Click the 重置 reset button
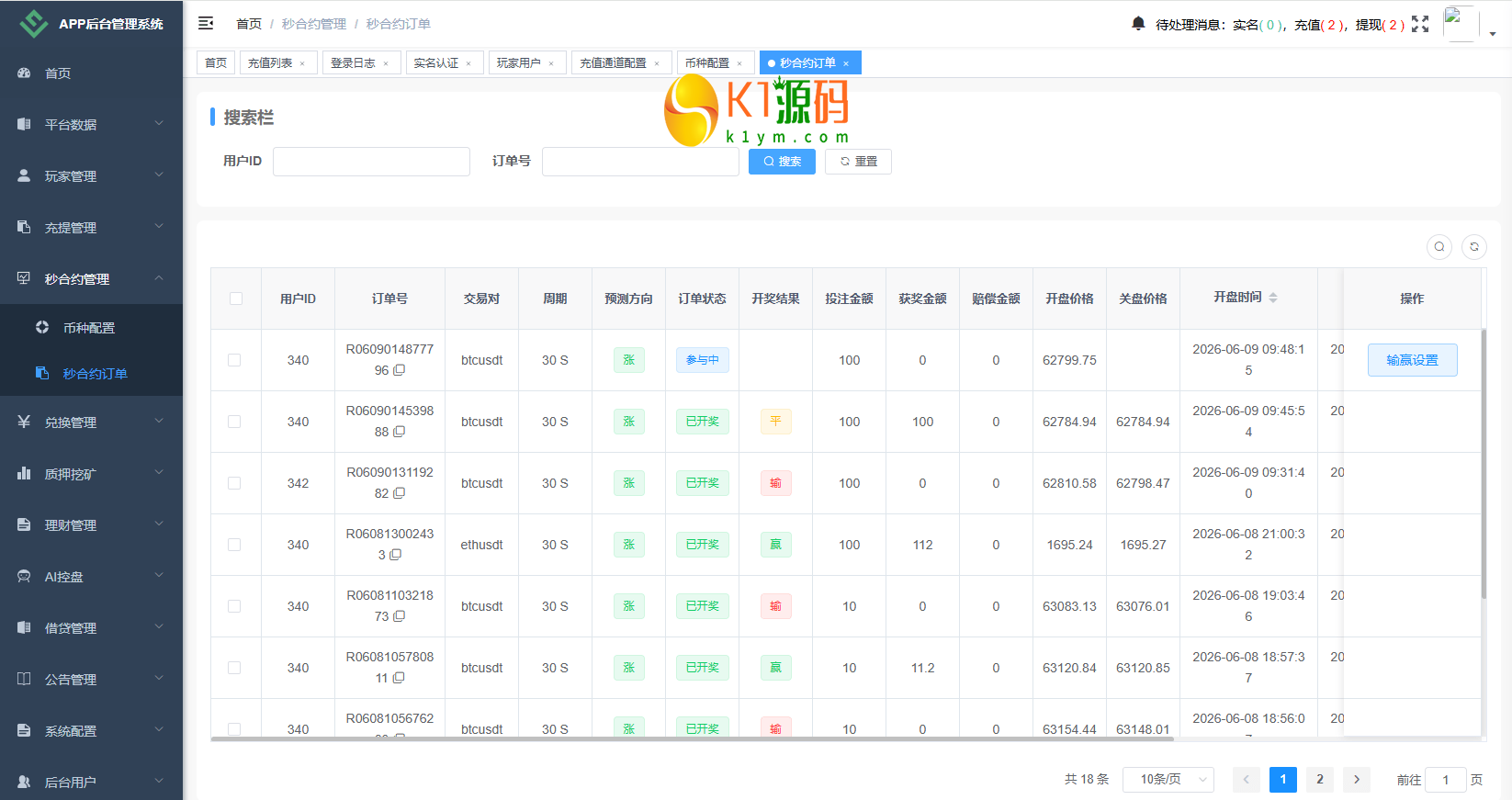1512x800 pixels. [858, 162]
